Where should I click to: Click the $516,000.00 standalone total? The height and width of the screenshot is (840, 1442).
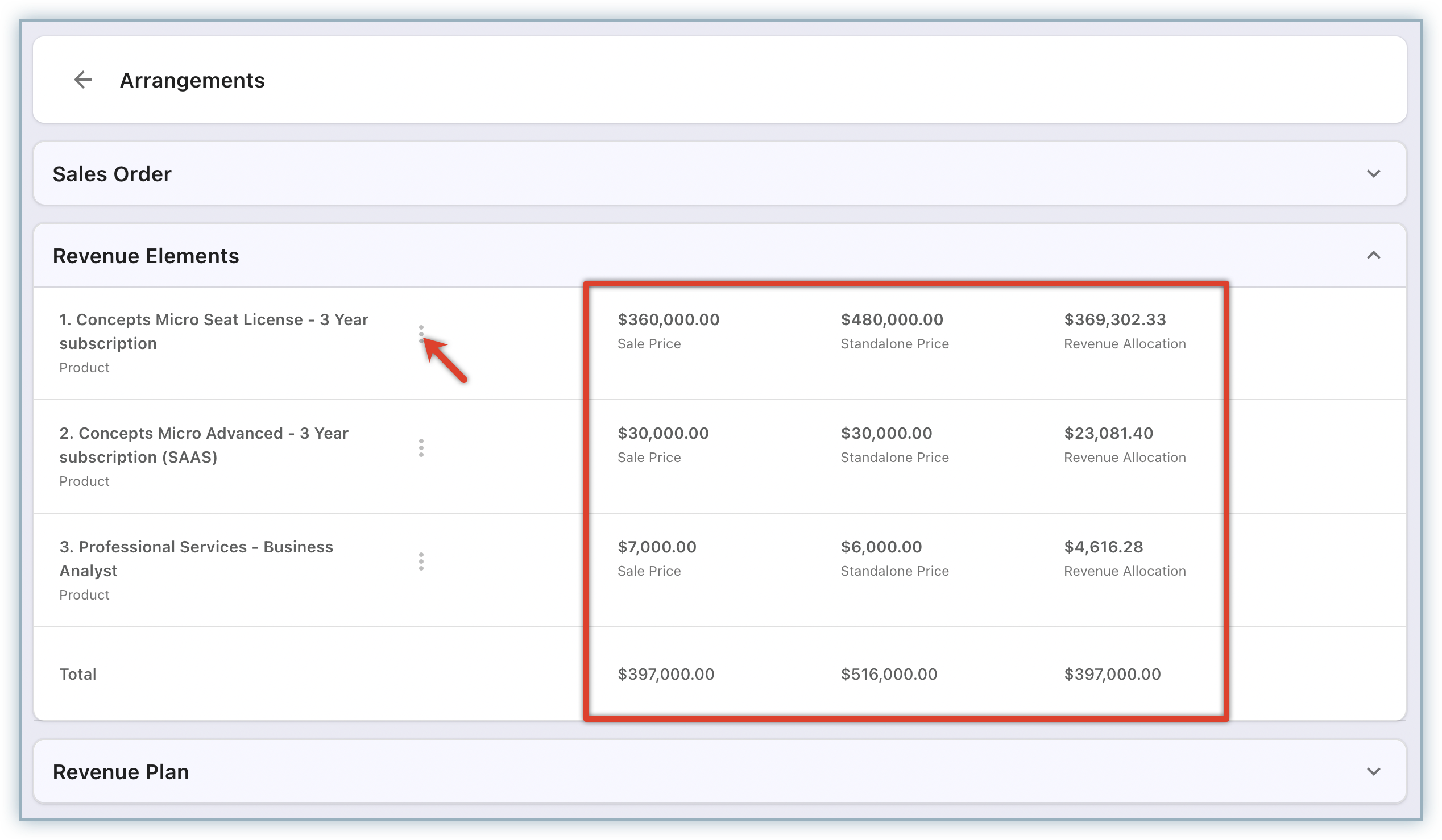pos(889,674)
